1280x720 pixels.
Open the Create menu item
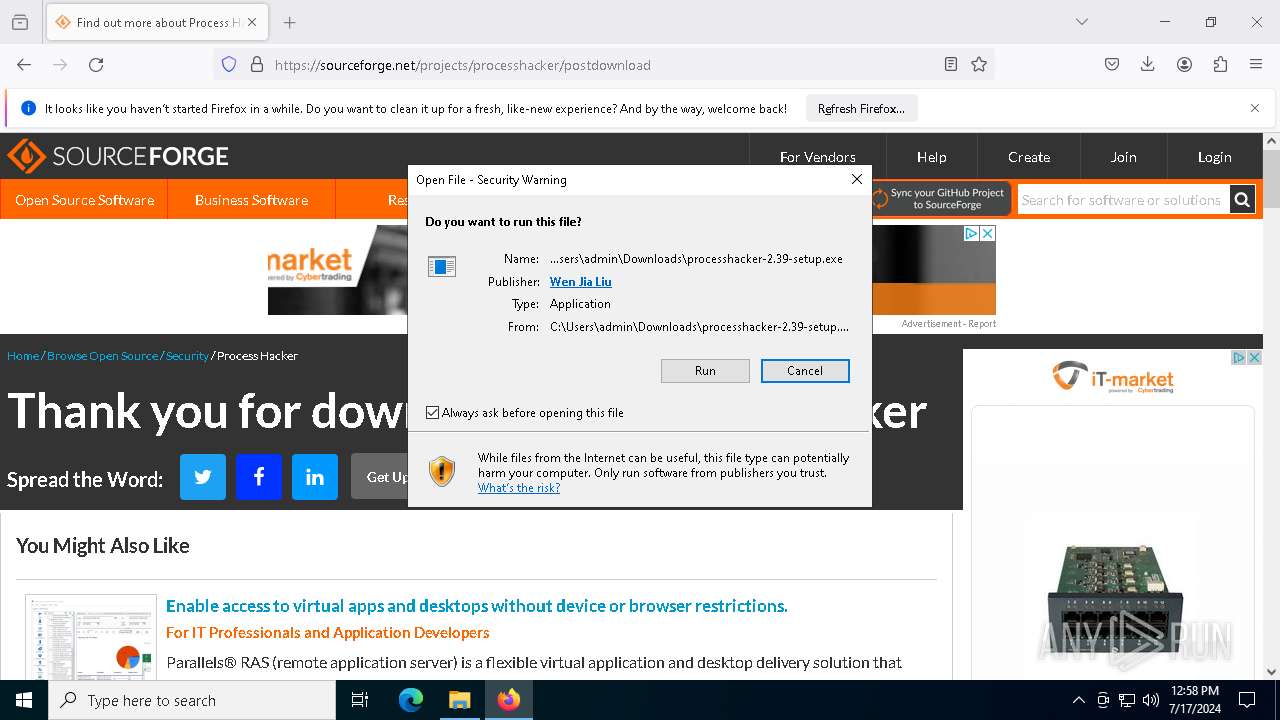(1029, 157)
